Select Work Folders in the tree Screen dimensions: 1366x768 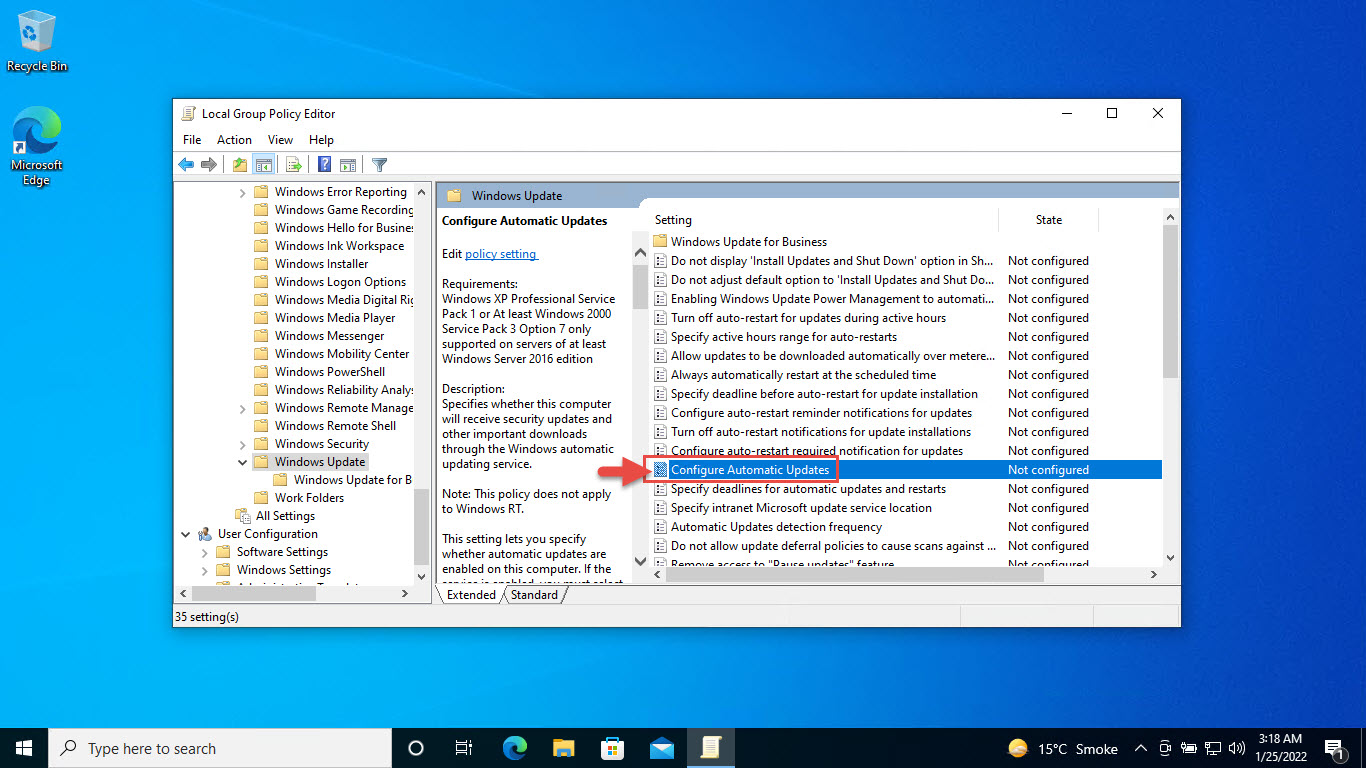[x=309, y=498]
